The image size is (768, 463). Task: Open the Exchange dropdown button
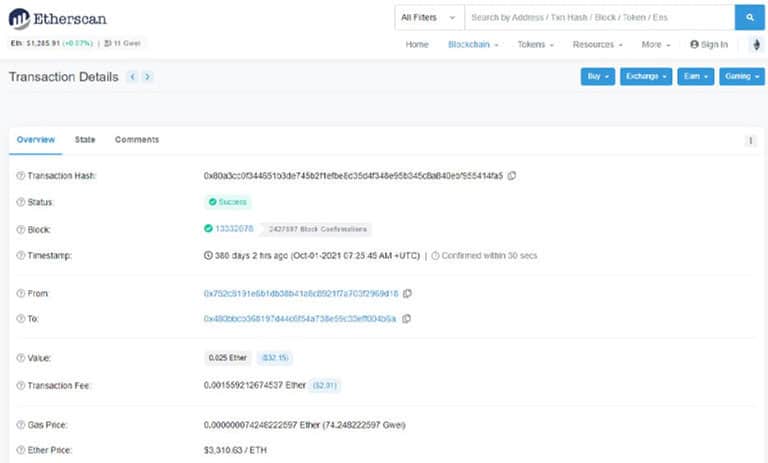(646, 76)
